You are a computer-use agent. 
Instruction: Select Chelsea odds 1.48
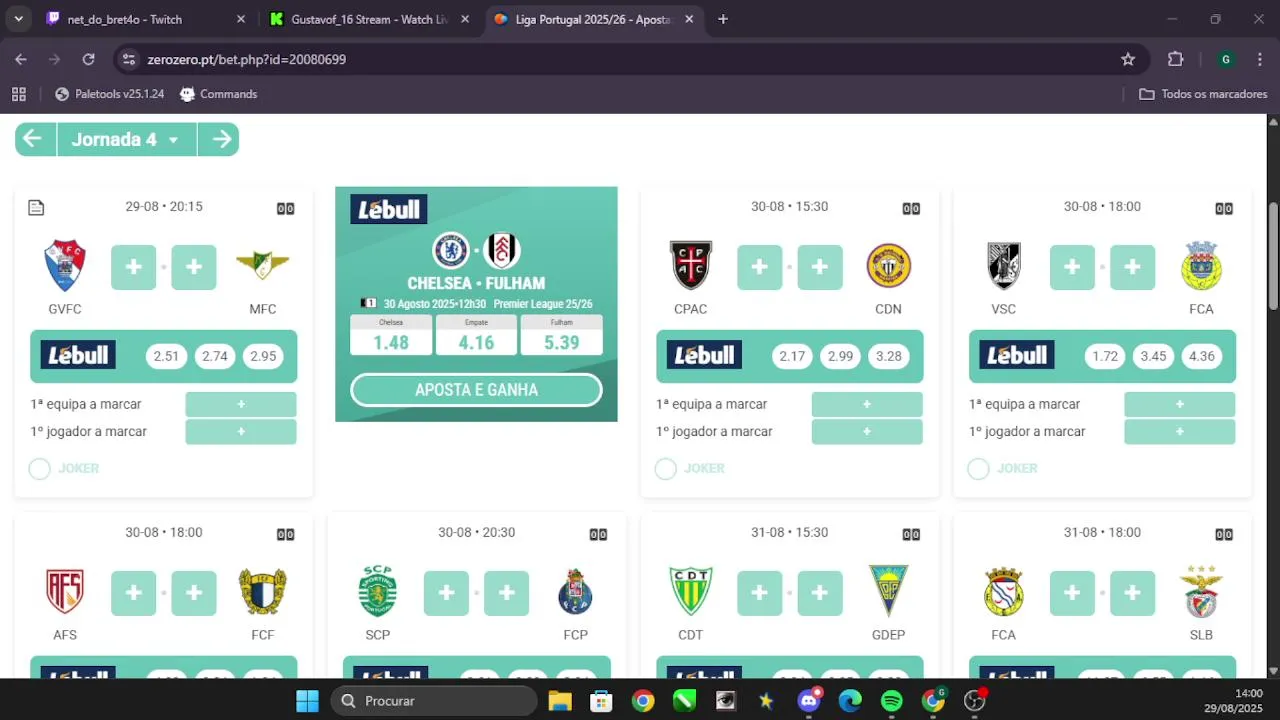point(391,335)
